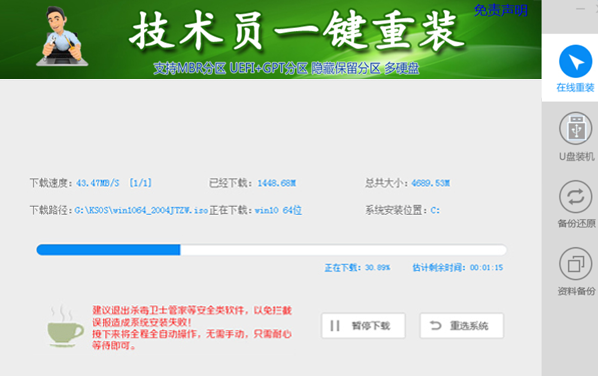598x376 pixels.
Task: Click 重选系统 to reselect system
Action: point(461,326)
